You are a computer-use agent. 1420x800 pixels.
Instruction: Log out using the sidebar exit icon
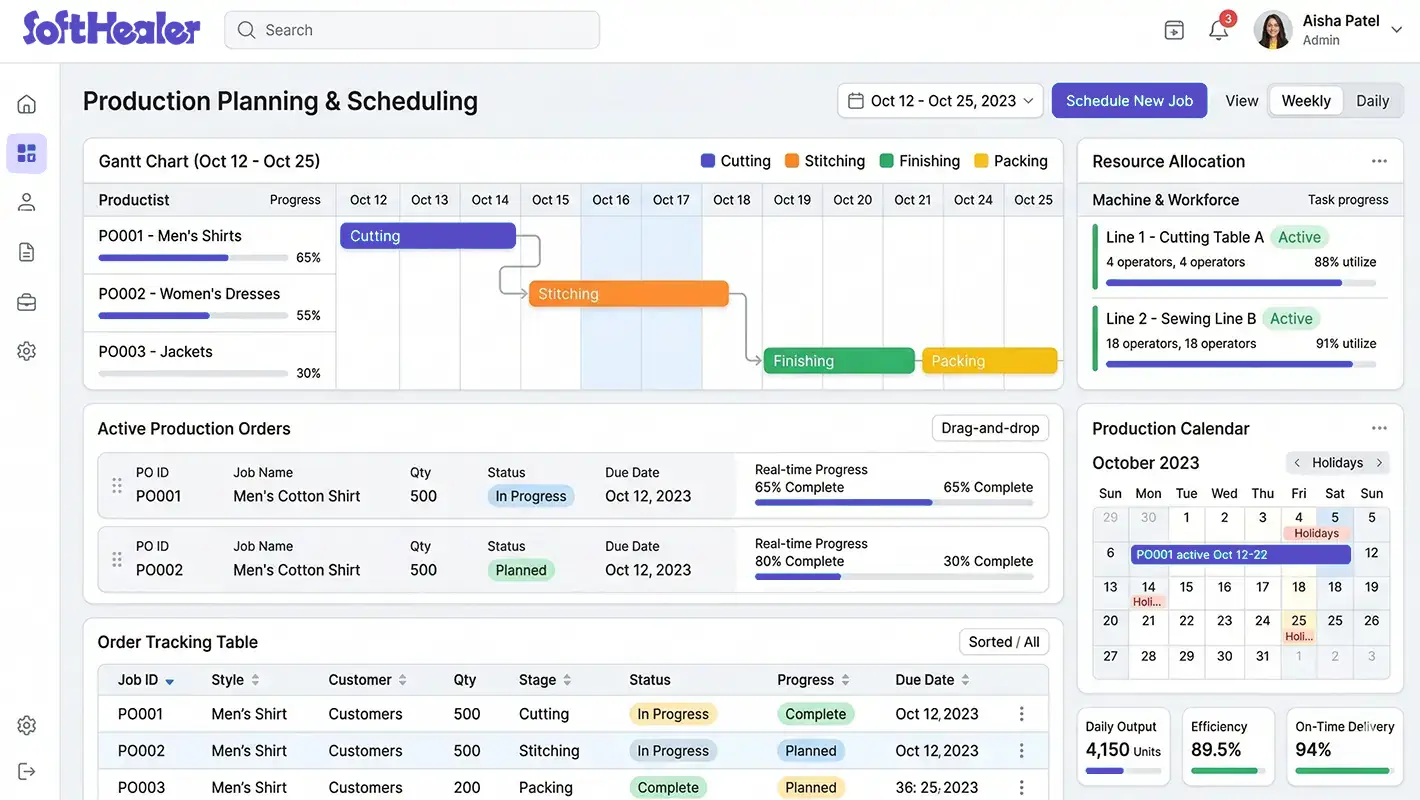26,770
